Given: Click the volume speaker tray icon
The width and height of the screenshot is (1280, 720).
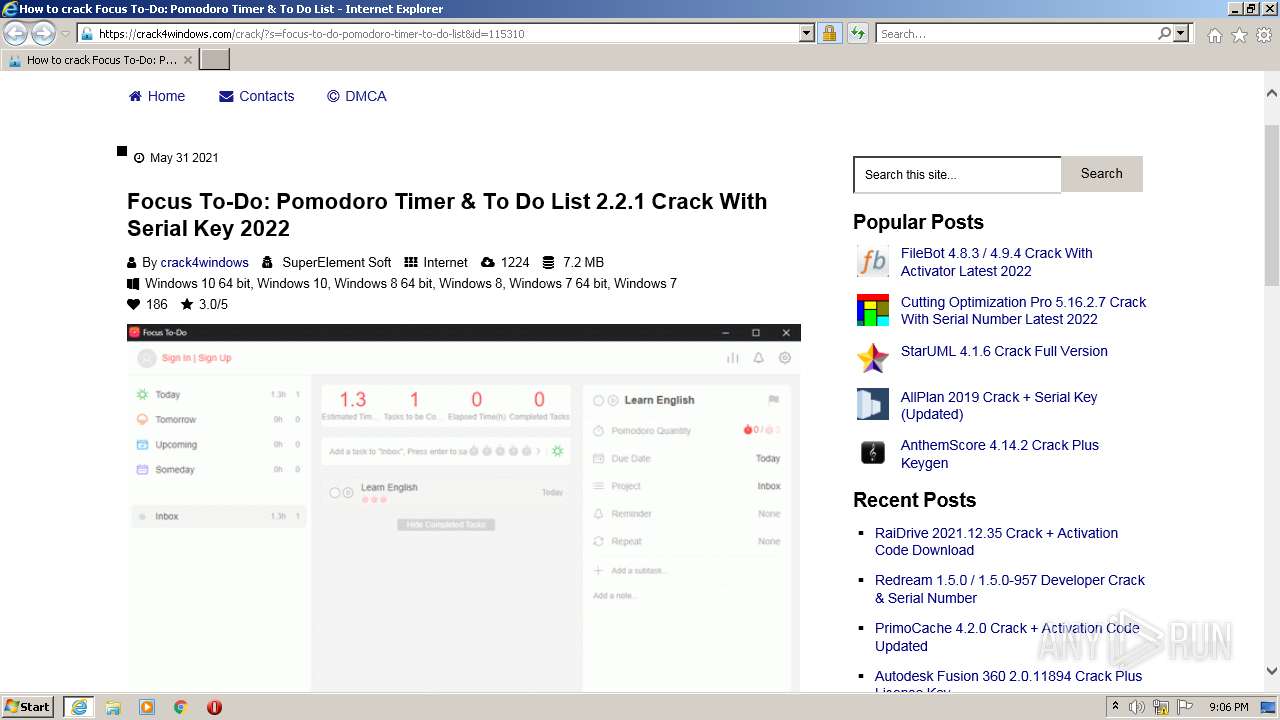Looking at the screenshot, I should coord(1137,707).
